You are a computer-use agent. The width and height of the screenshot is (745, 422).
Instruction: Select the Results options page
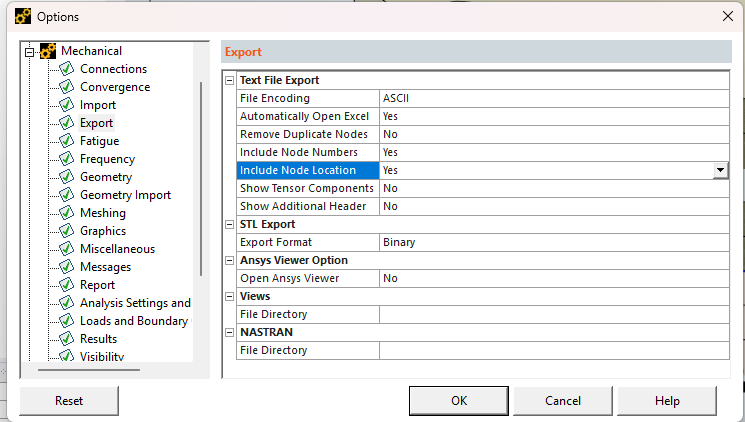tap(98, 339)
